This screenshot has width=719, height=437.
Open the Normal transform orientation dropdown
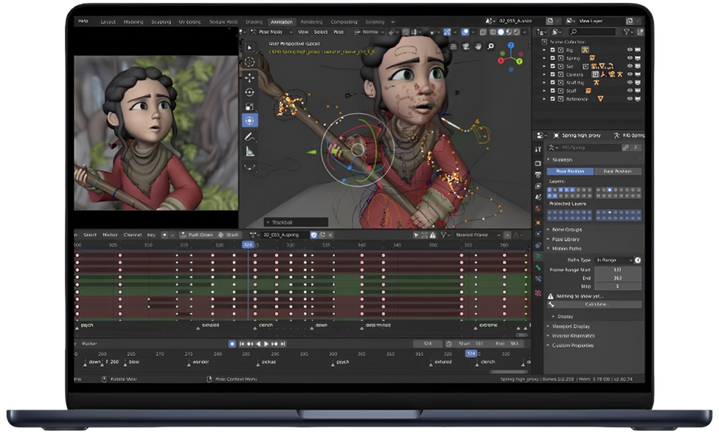tap(369, 32)
